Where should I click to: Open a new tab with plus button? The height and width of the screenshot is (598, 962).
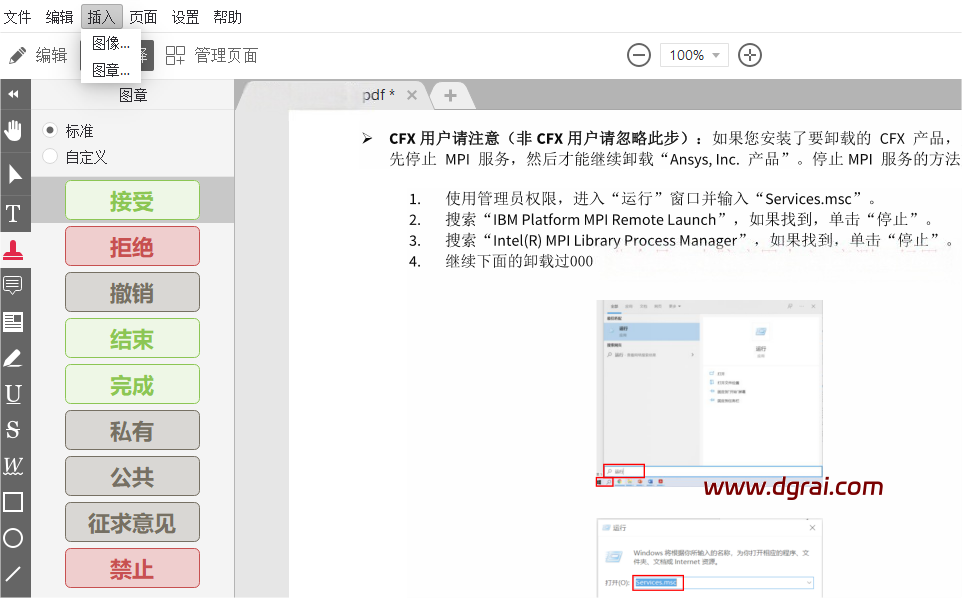tap(450, 95)
